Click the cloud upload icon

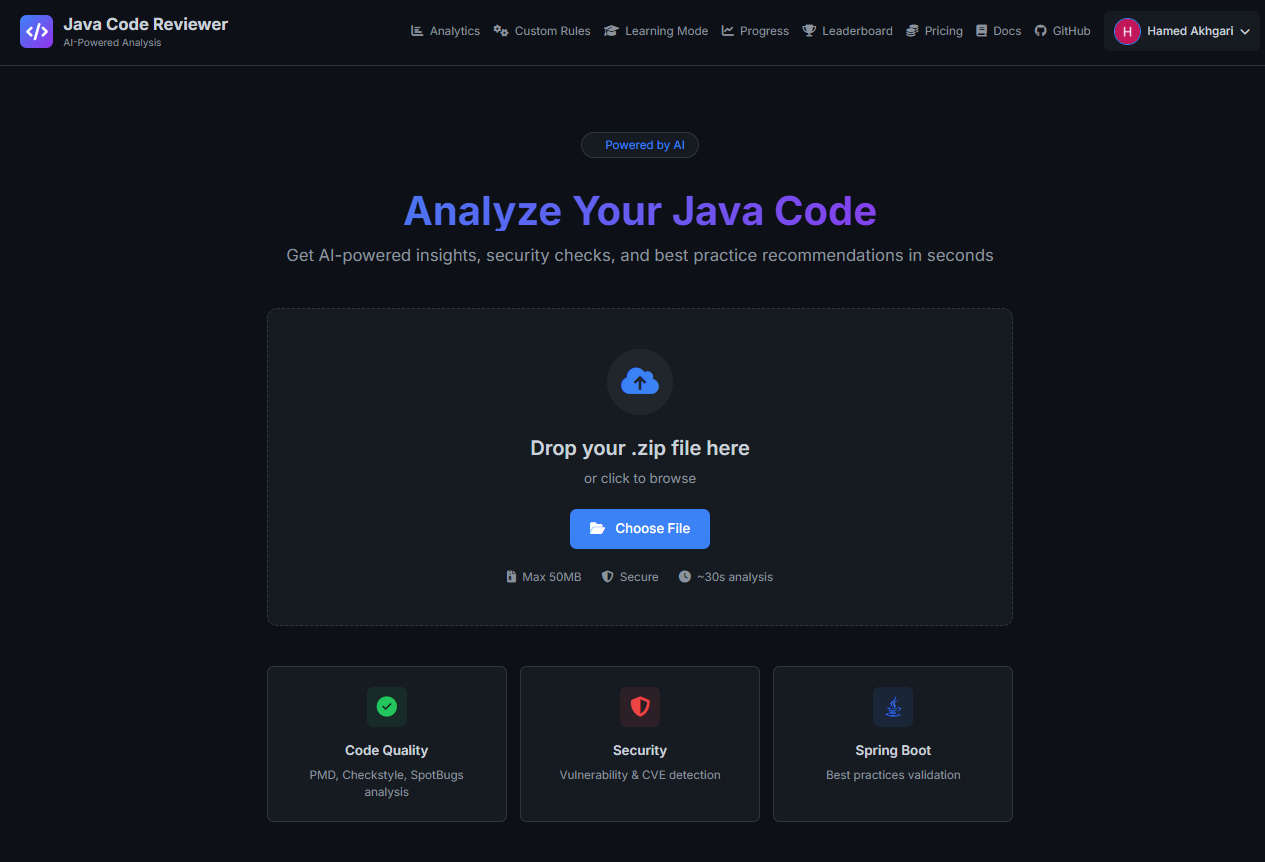point(640,381)
